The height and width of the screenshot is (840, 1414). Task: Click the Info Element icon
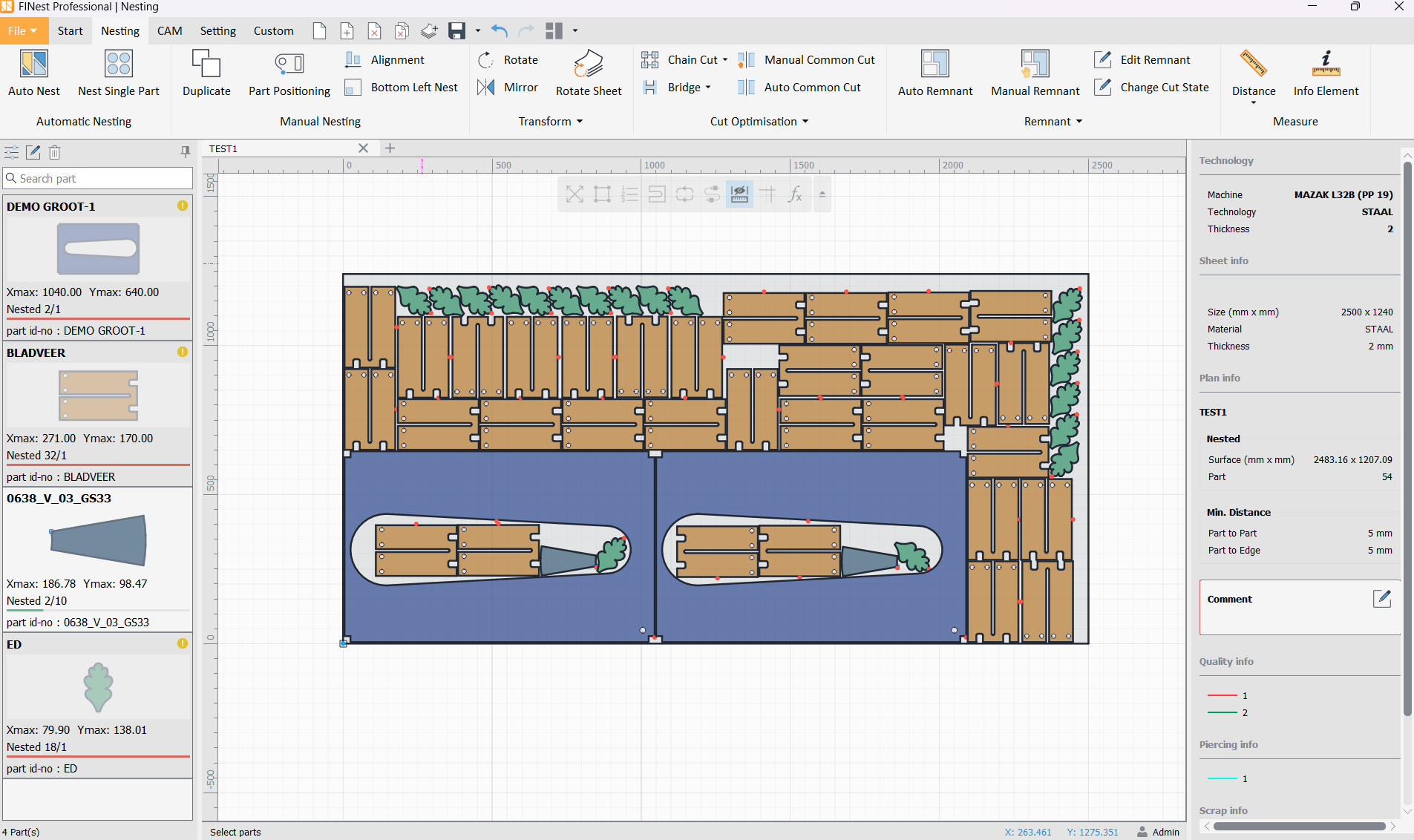(1326, 65)
